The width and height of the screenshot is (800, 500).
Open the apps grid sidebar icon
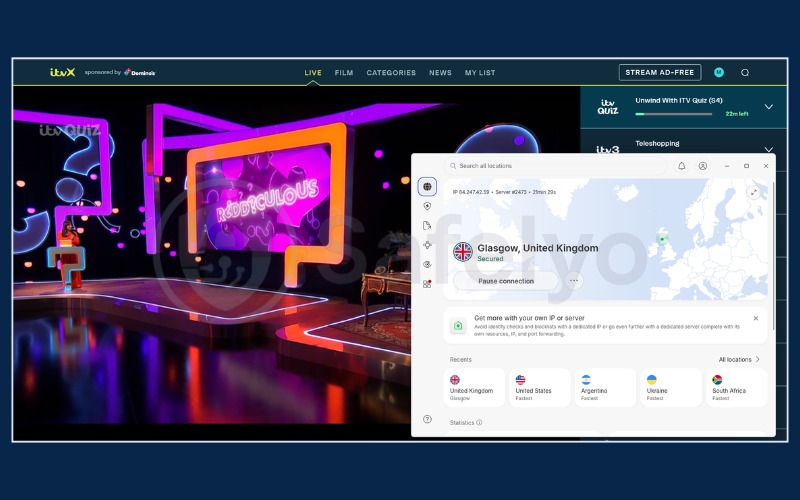427,284
